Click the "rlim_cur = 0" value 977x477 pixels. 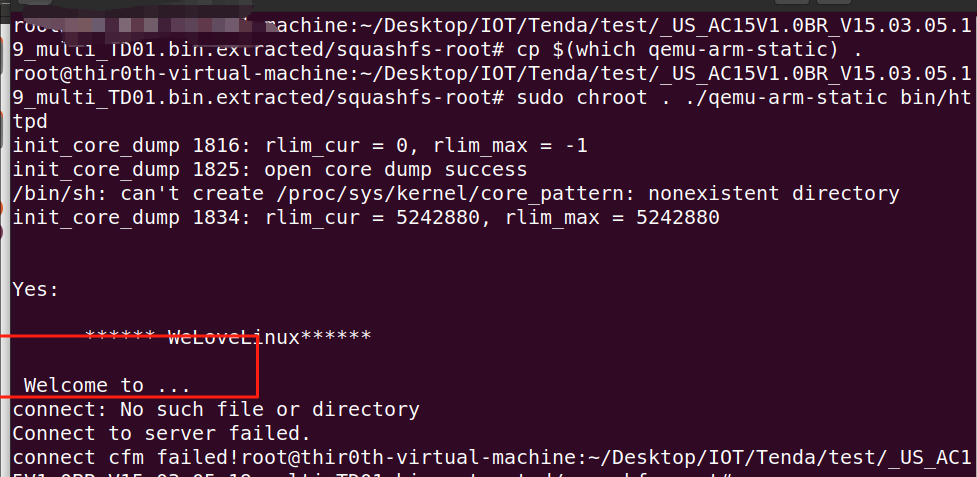tap(336, 146)
